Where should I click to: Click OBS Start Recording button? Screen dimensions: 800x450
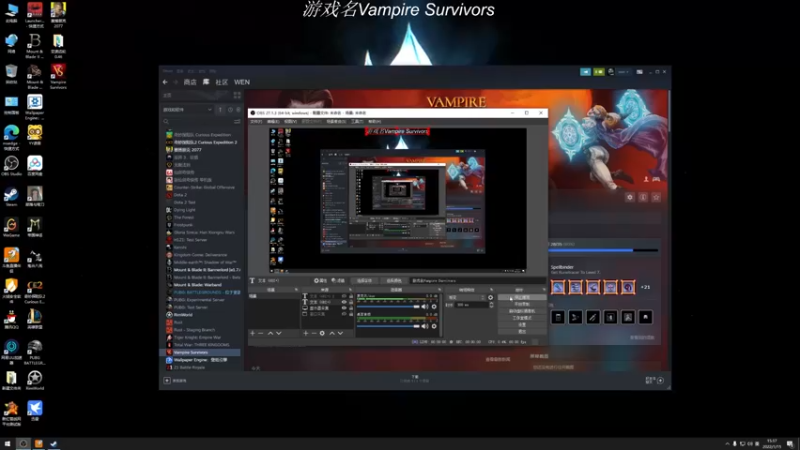pyautogui.click(x=522, y=304)
